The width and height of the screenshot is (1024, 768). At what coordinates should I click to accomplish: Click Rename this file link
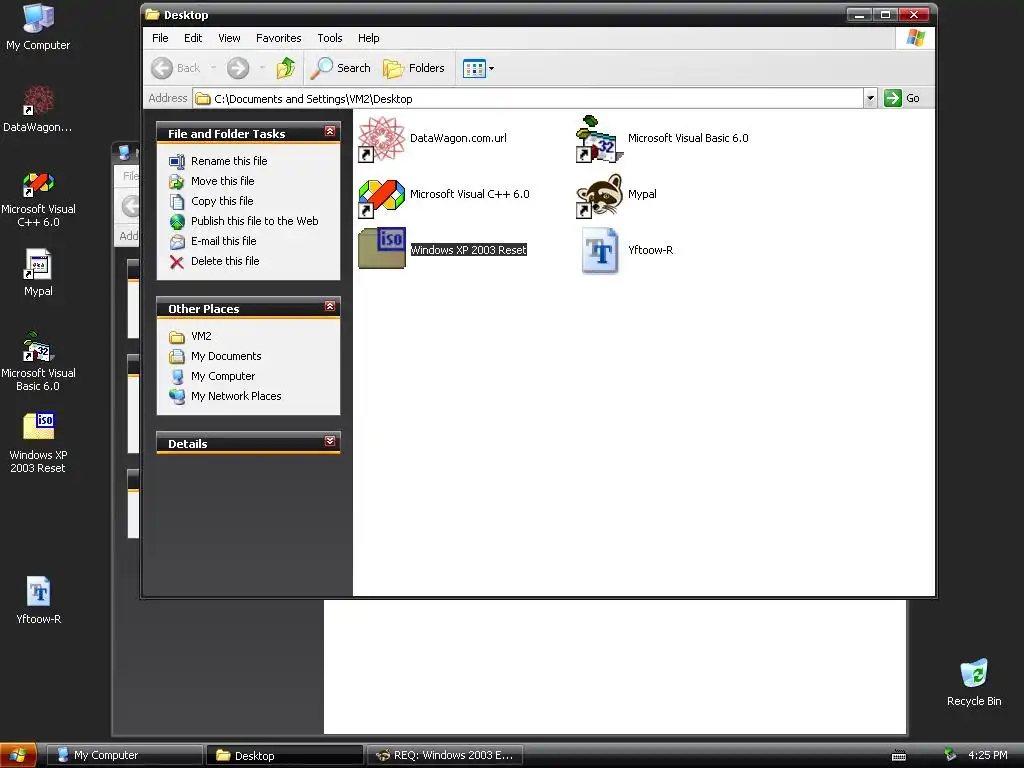pyautogui.click(x=229, y=161)
